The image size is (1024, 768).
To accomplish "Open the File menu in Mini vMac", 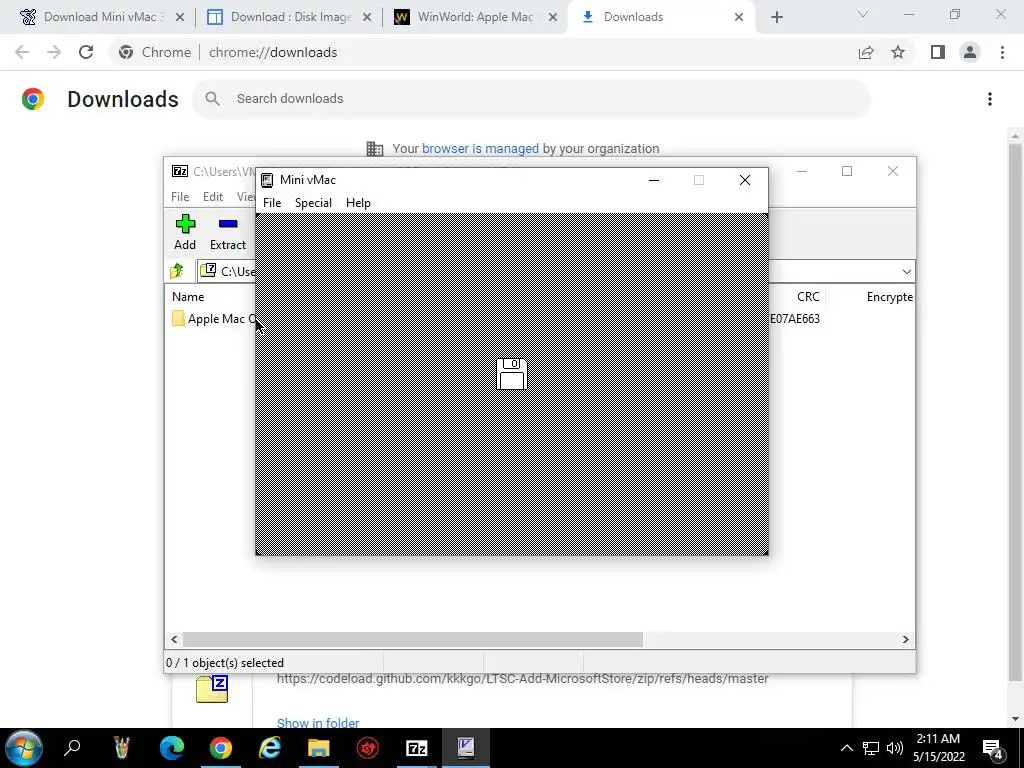I will tap(272, 202).
